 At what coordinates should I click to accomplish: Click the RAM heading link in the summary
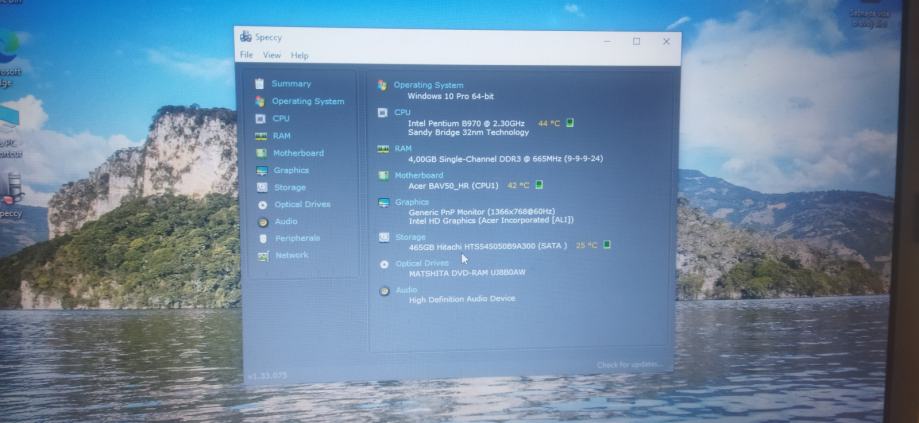(403, 149)
